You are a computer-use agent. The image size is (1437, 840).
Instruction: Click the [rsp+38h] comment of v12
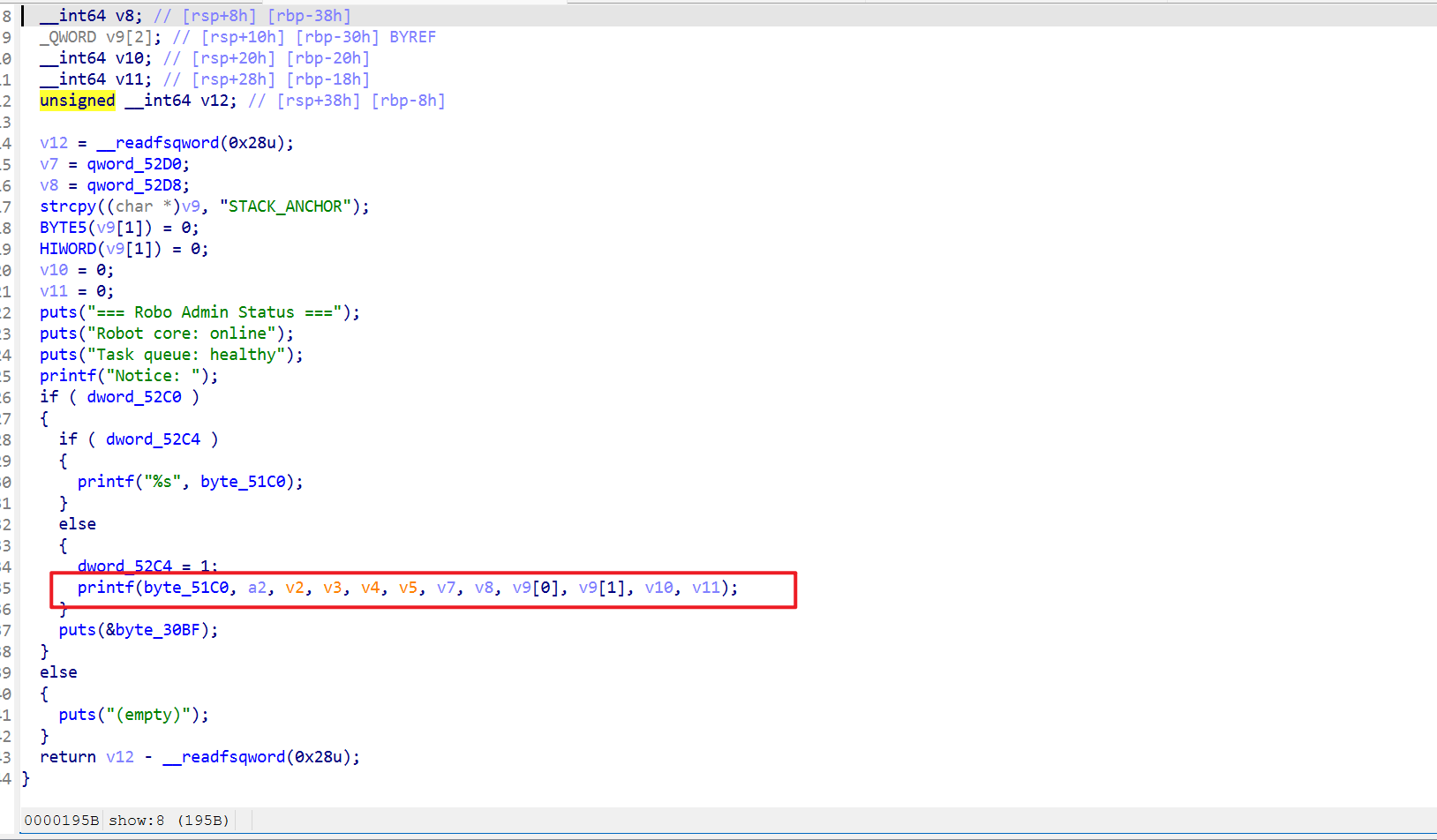[x=319, y=101]
